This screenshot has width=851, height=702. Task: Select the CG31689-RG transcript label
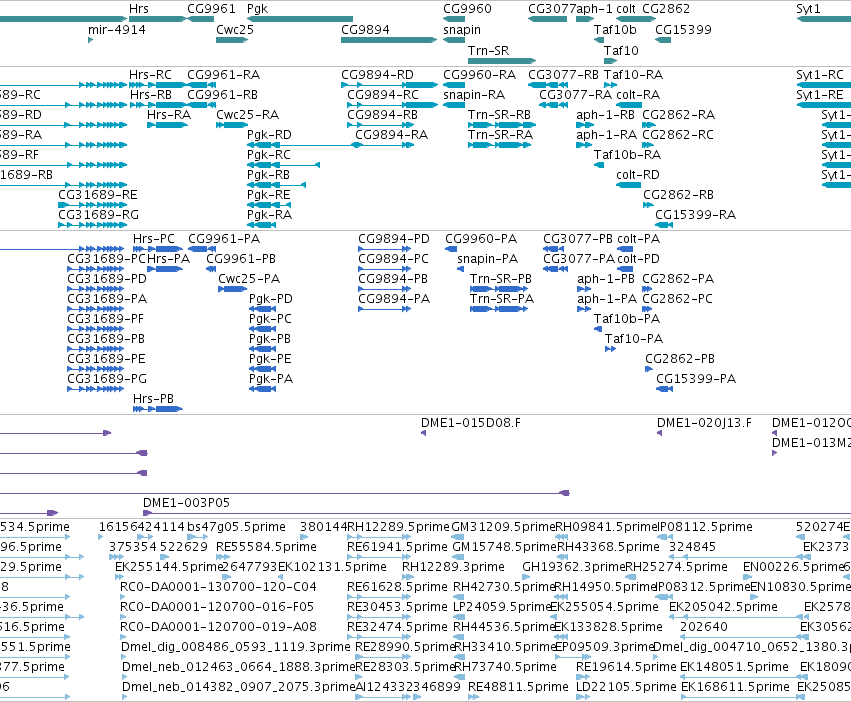click(x=98, y=214)
